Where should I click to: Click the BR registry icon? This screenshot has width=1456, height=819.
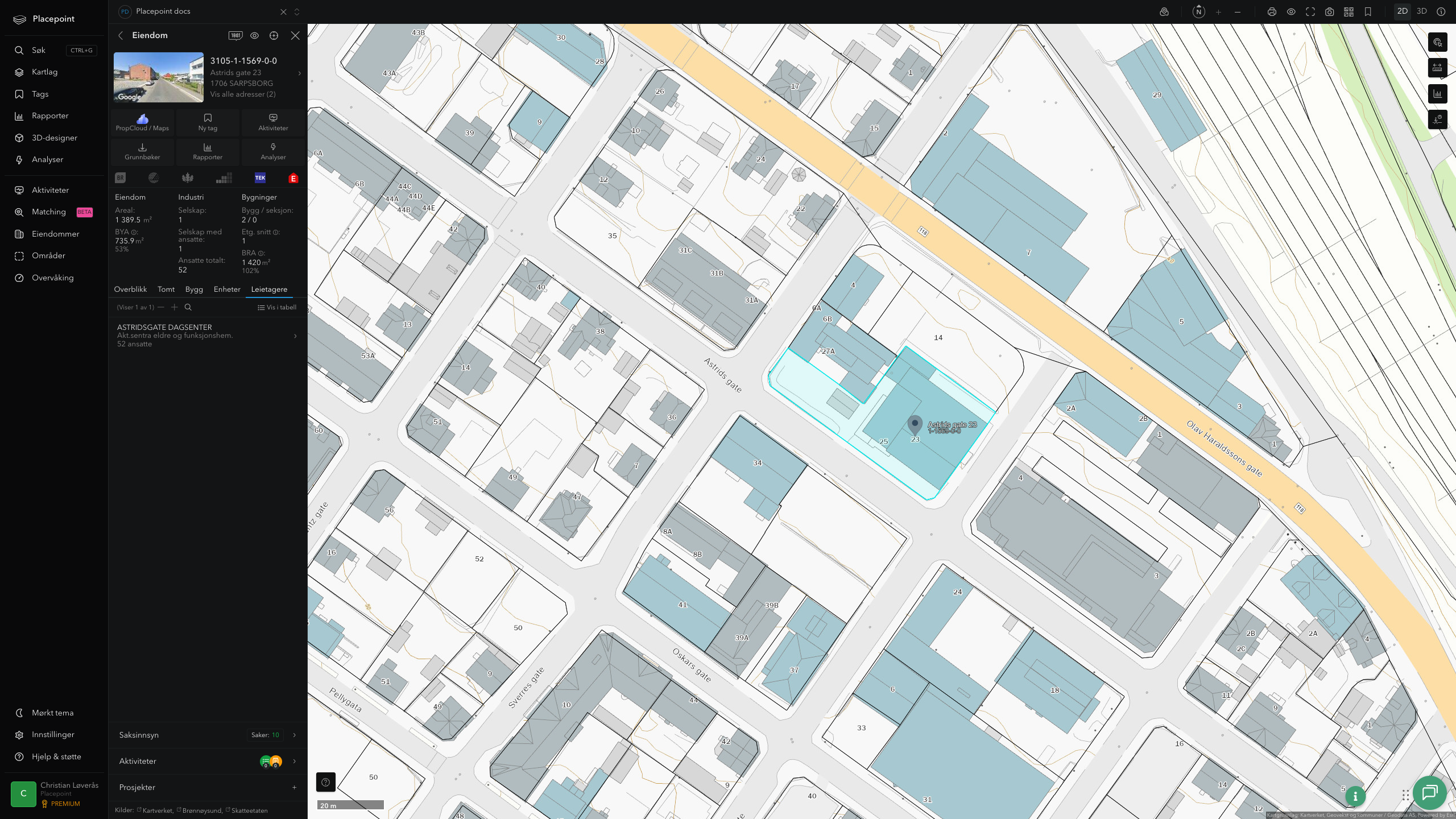pyautogui.click(x=120, y=178)
